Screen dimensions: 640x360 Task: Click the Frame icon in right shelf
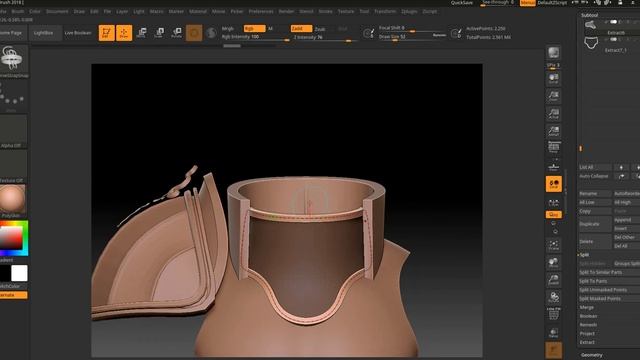[x=553, y=245]
